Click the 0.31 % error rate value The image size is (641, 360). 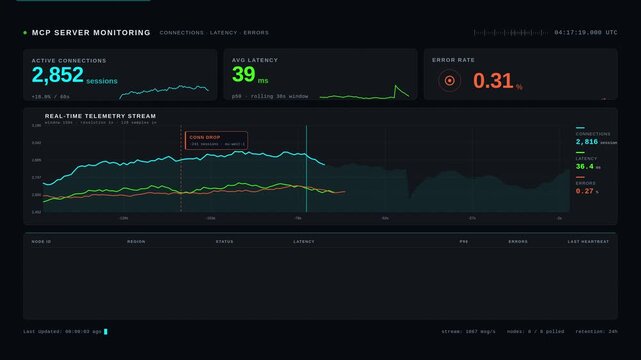coord(498,81)
